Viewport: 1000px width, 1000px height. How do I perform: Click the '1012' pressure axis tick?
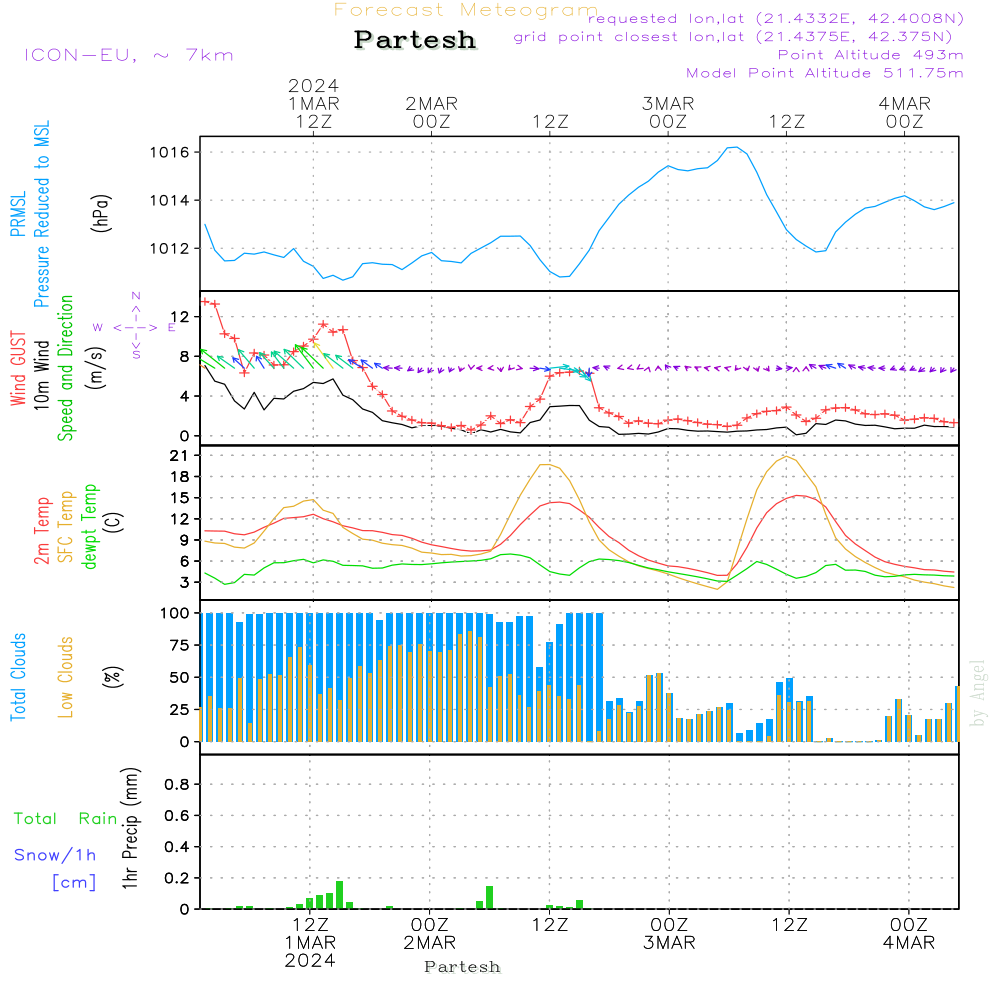point(170,248)
